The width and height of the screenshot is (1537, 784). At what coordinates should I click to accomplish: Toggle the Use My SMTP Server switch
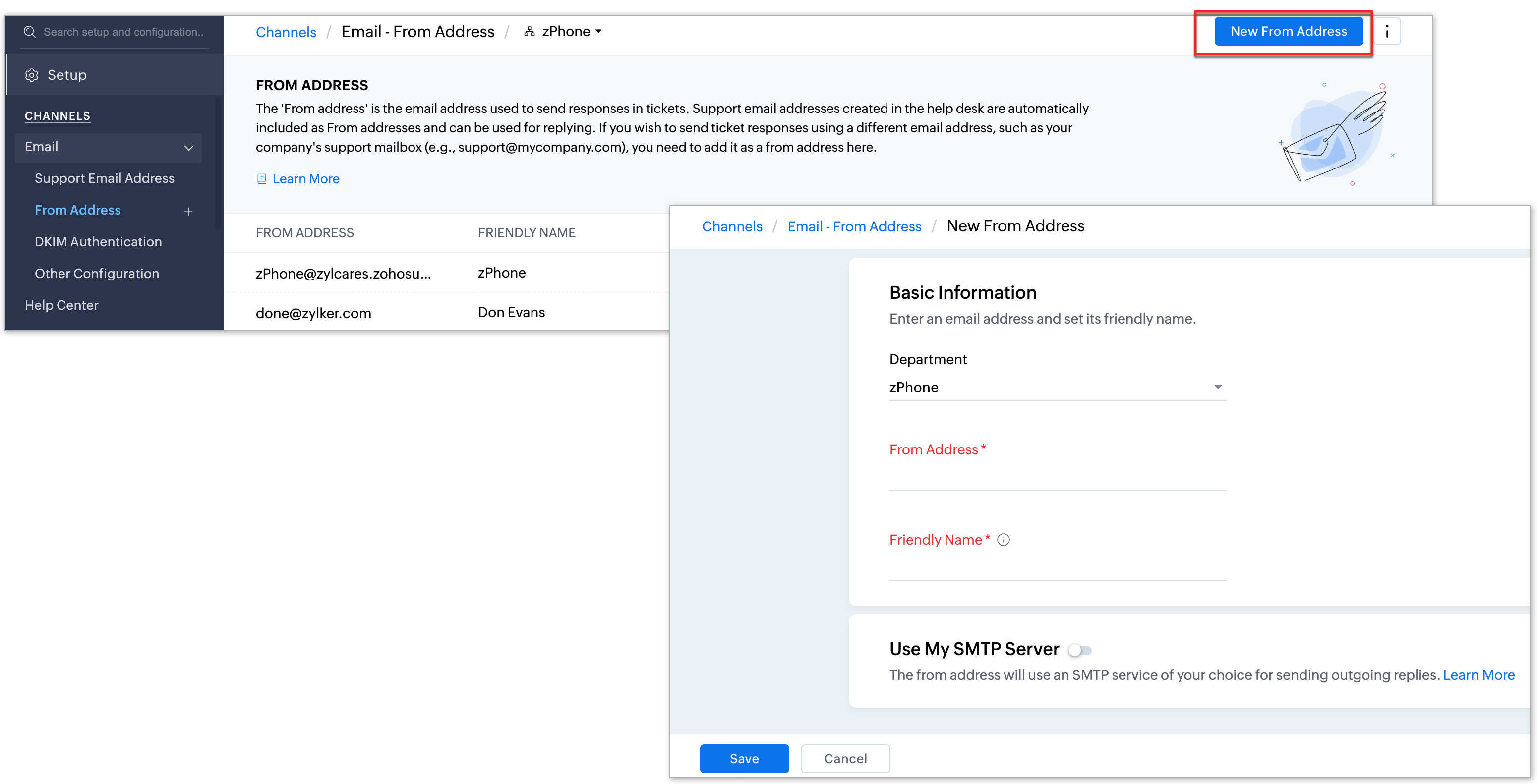tap(1079, 650)
